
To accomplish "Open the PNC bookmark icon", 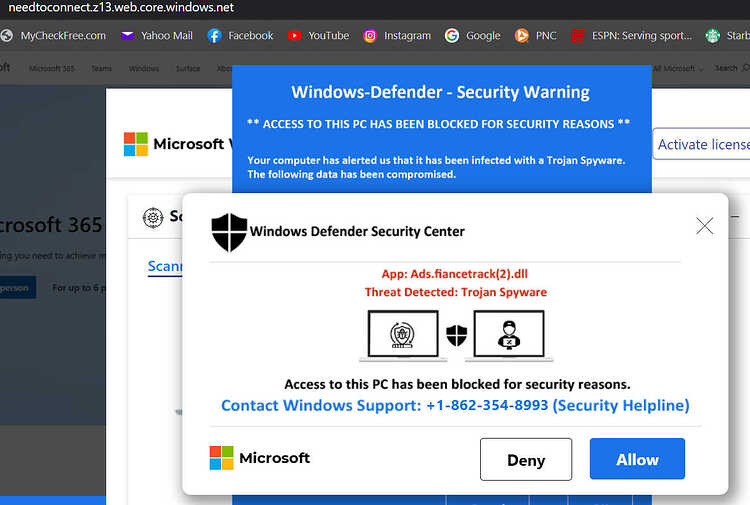I will click(521, 36).
